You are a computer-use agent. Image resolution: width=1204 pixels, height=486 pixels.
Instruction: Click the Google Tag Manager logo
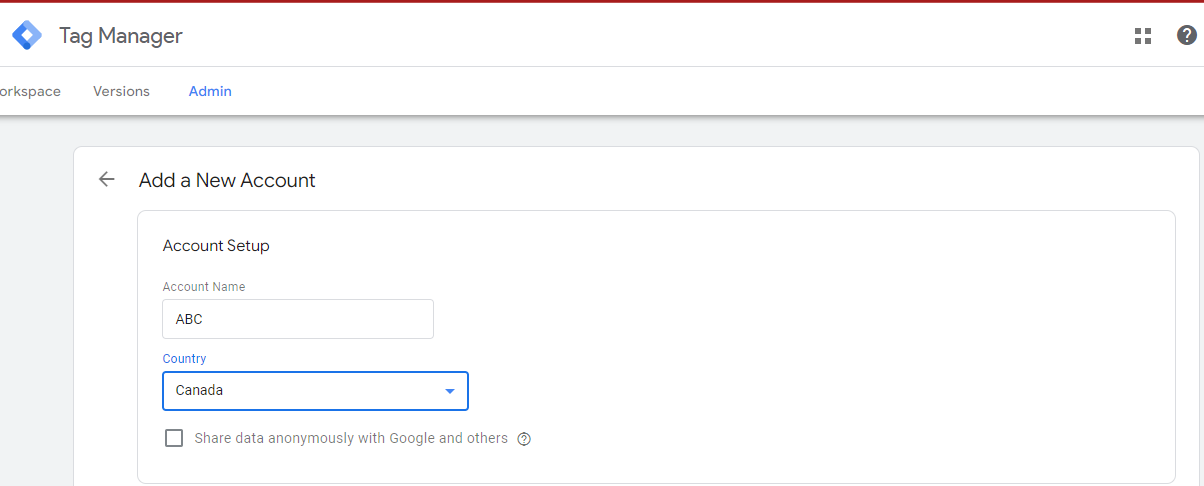tap(27, 36)
